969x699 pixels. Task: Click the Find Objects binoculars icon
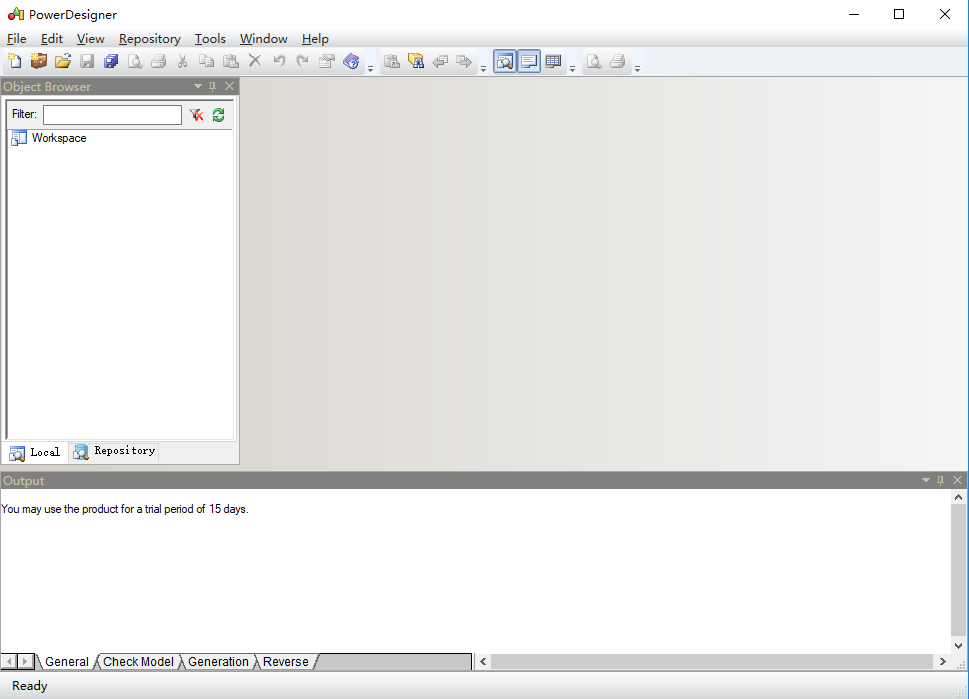point(416,61)
